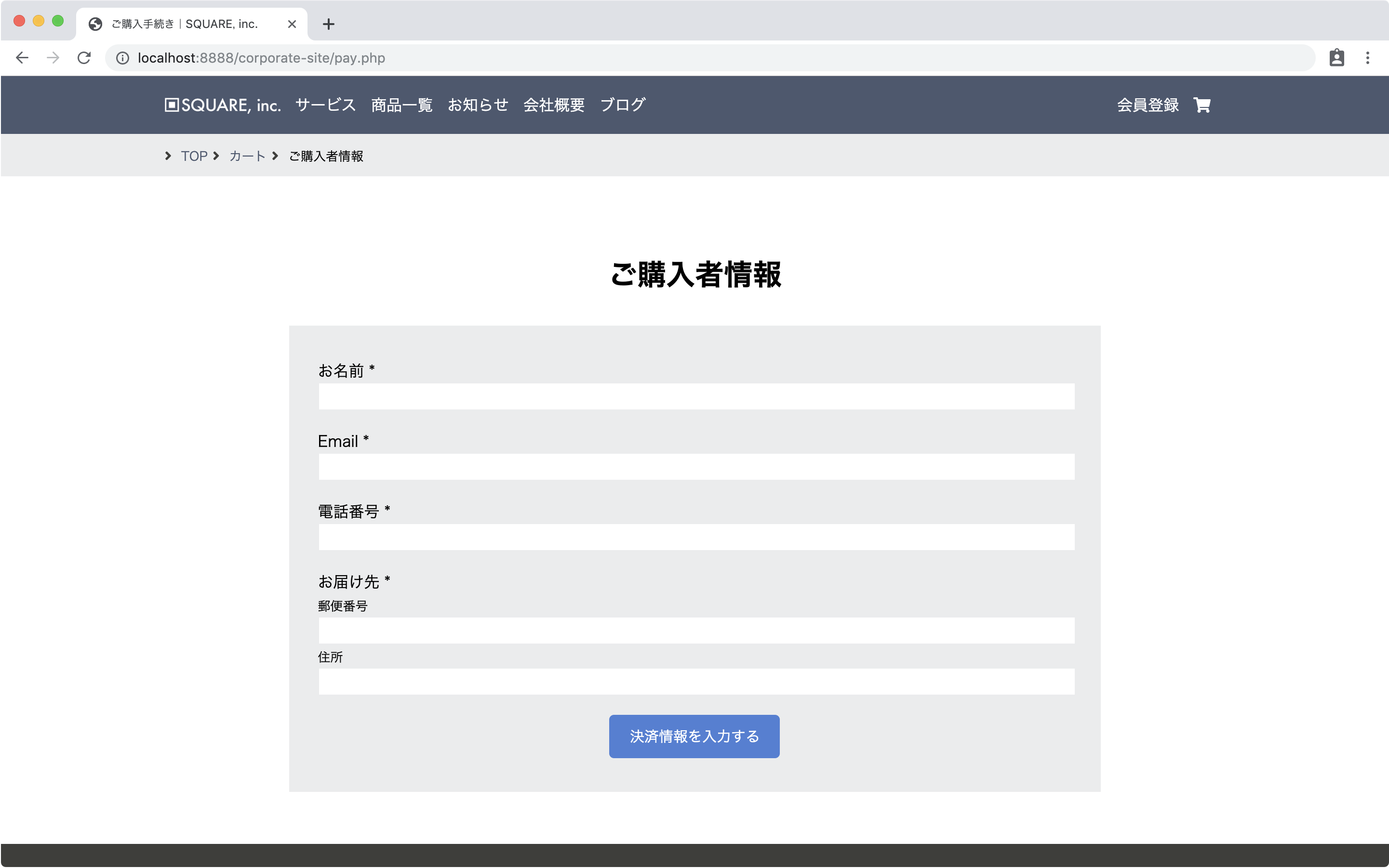Open the 会社概要 menu item
The width and height of the screenshot is (1389, 868).
coord(554,105)
